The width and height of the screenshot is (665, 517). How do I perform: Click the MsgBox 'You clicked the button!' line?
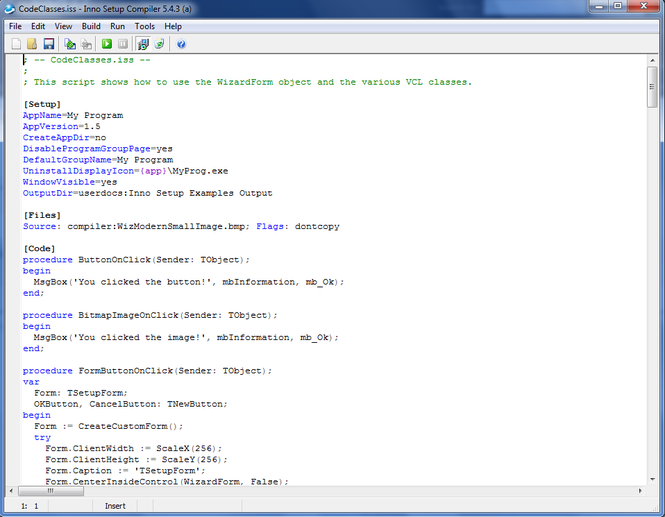tap(189, 282)
